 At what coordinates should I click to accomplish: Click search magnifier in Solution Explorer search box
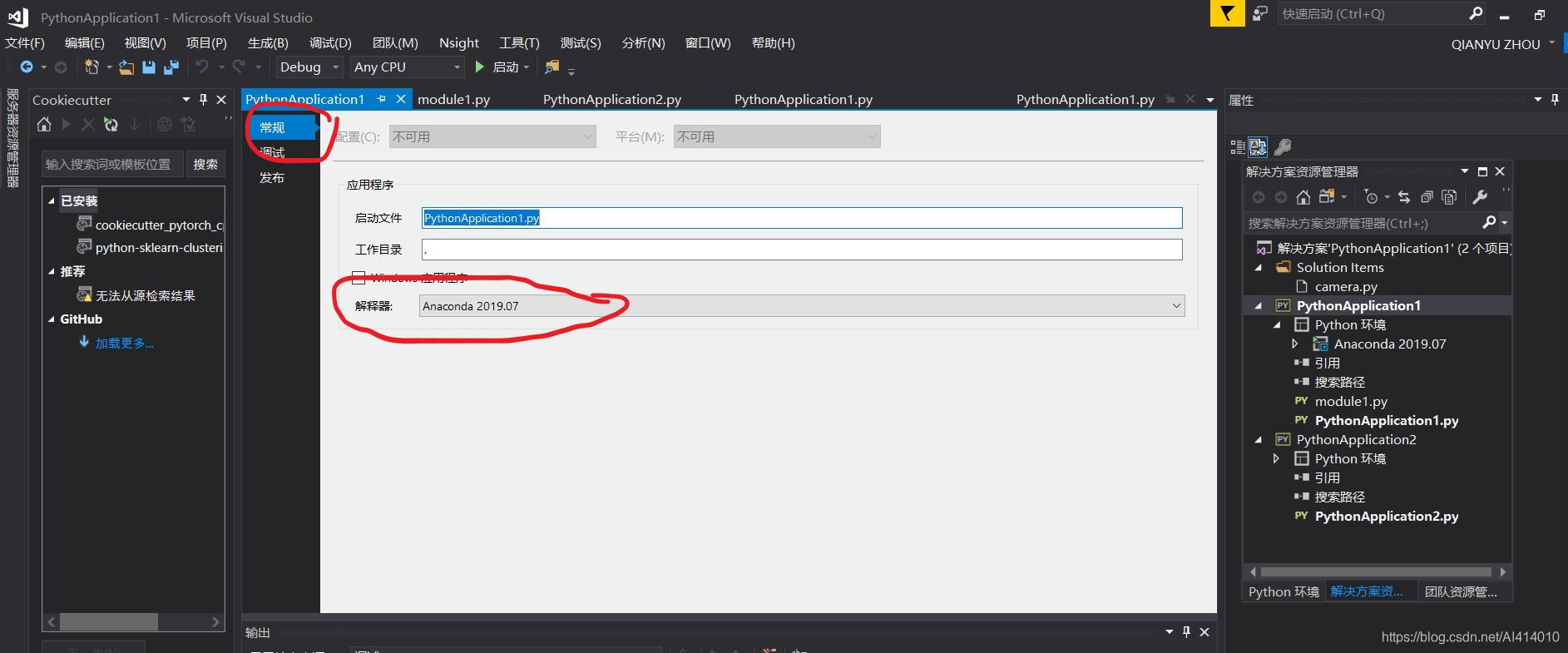(x=1490, y=222)
